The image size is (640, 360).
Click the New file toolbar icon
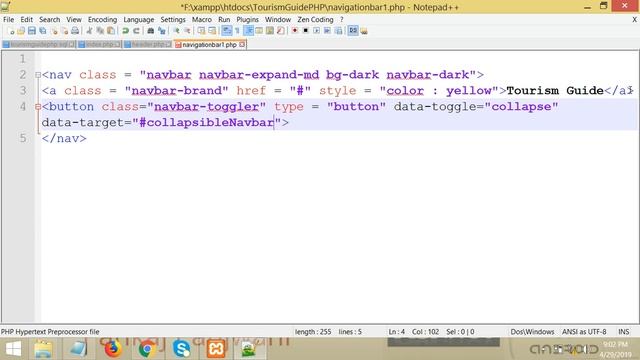point(11,31)
